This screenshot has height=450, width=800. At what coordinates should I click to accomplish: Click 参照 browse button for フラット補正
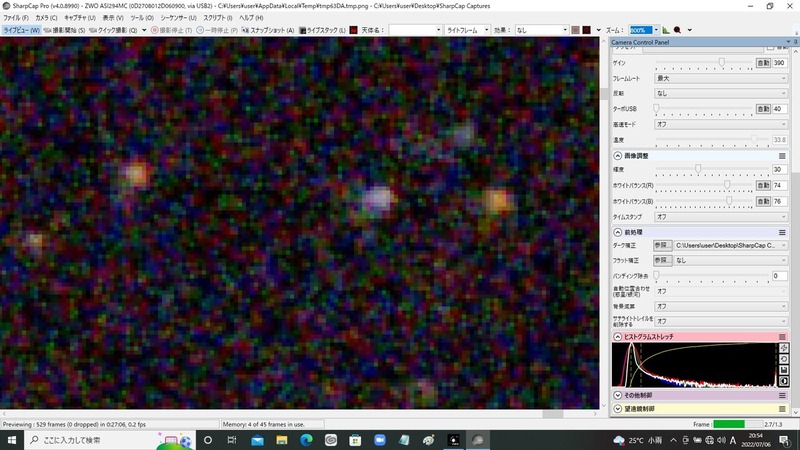[x=662, y=260]
